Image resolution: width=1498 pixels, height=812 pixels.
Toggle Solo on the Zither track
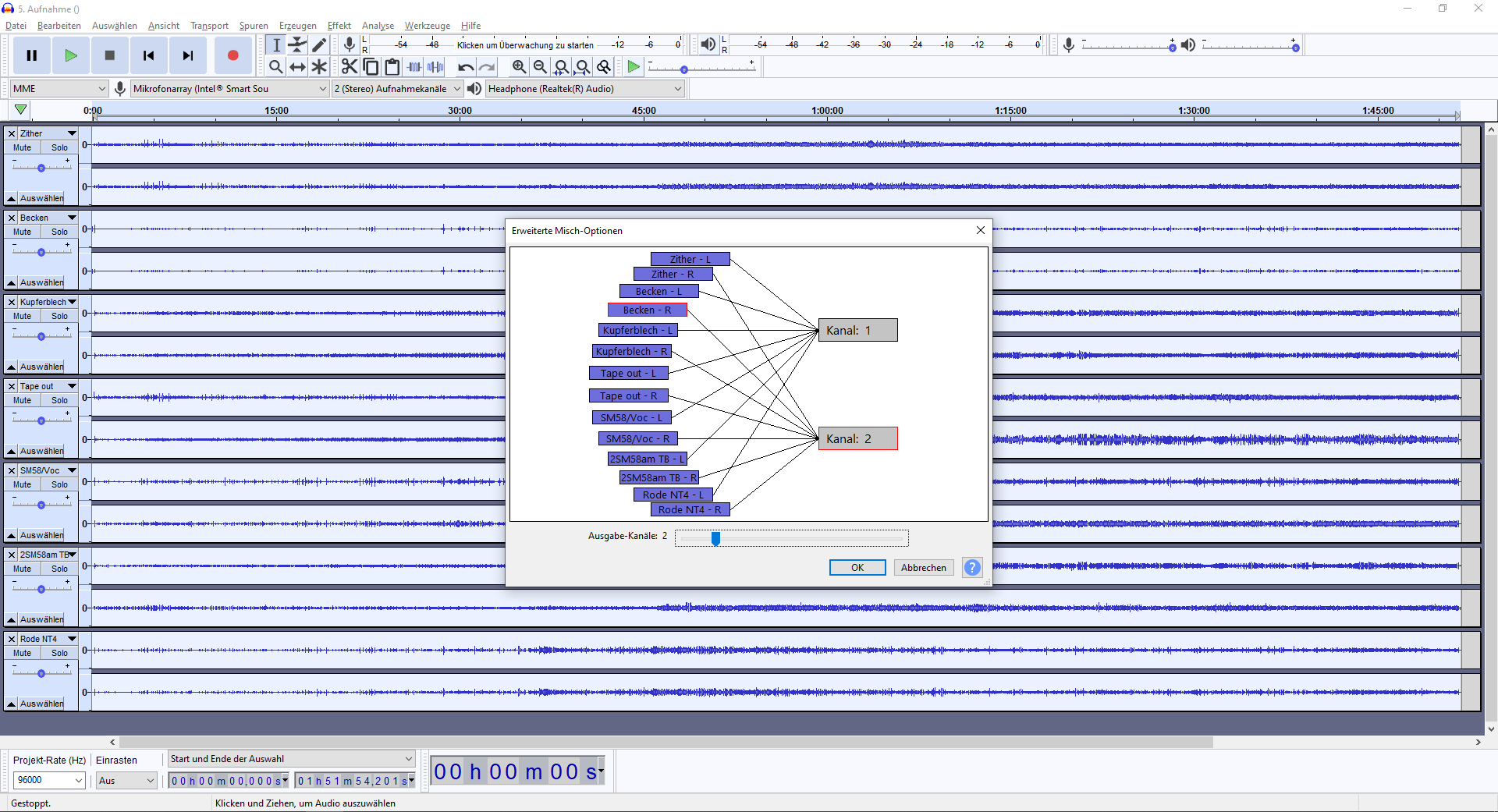(59, 147)
